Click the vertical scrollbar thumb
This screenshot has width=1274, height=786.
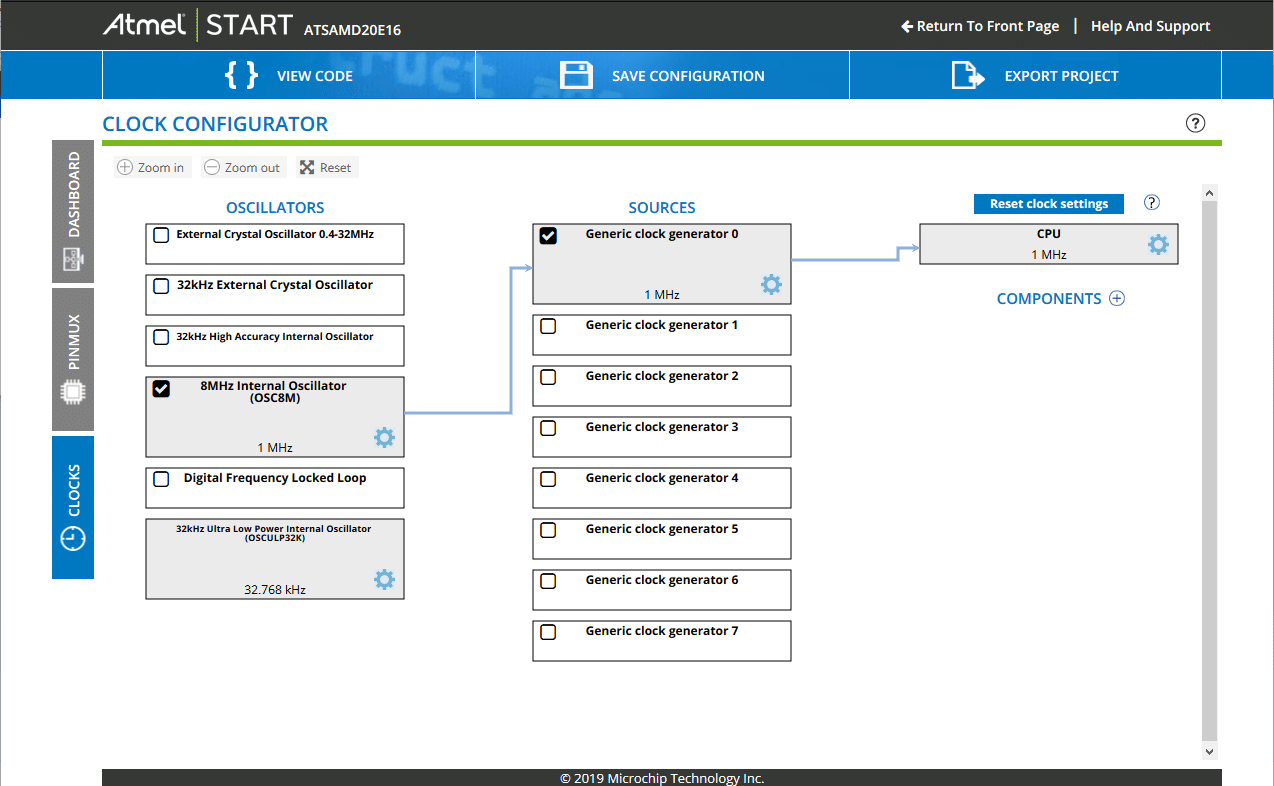tap(1209, 470)
